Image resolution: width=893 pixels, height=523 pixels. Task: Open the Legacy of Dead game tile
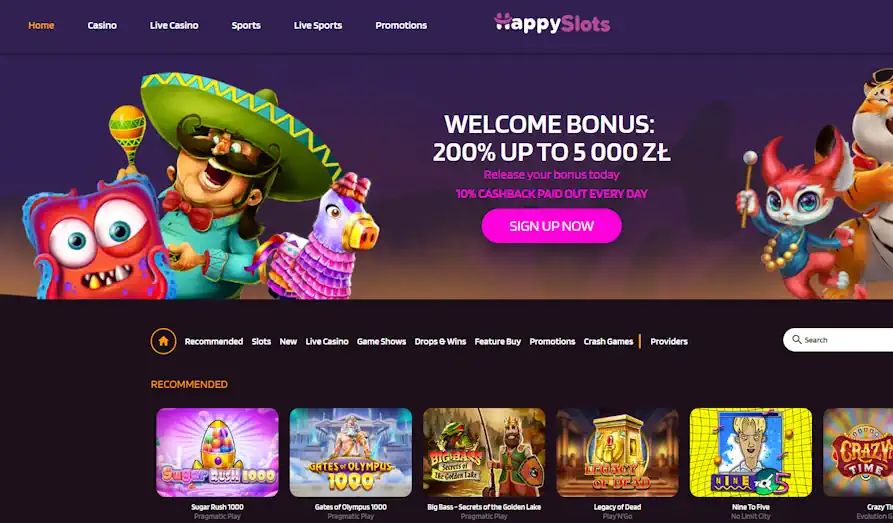pyautogui.click(x=617, y=452)
